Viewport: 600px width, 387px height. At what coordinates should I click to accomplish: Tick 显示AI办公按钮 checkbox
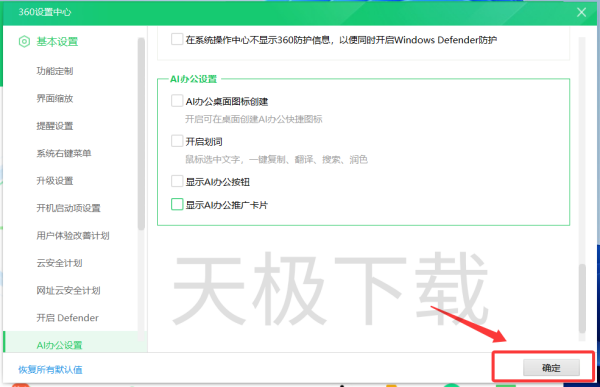coord(177,181)
